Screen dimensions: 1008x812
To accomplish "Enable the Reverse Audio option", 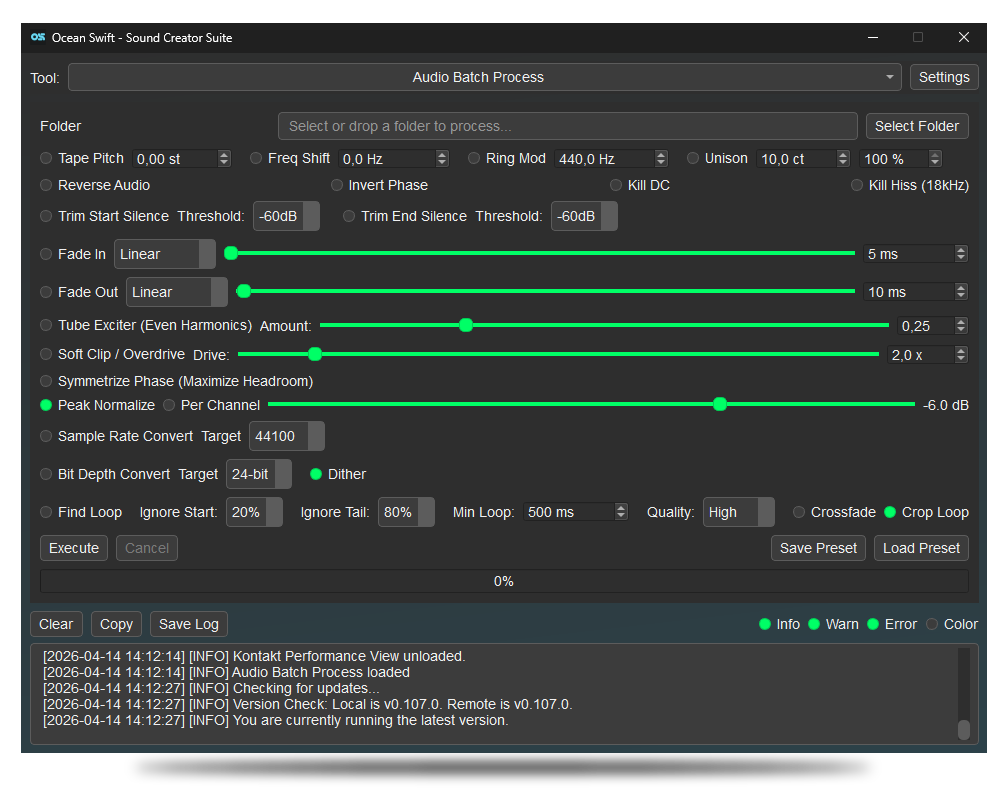I will [x=46, y=185].
